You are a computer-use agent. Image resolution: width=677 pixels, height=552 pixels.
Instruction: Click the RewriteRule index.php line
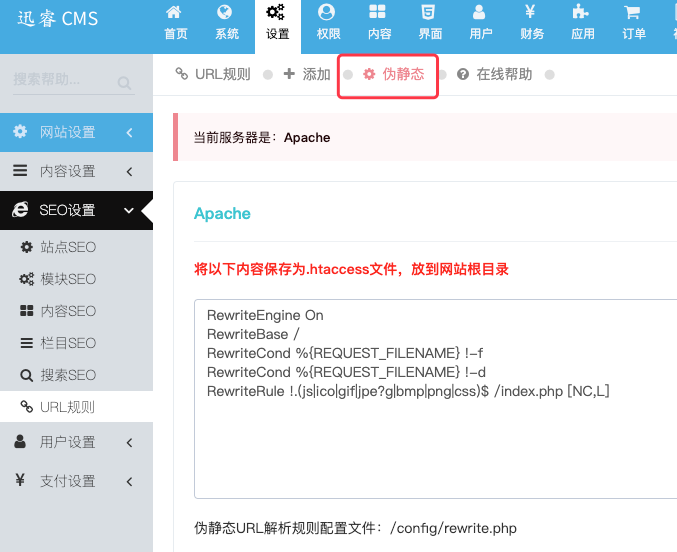coord(408,391)
